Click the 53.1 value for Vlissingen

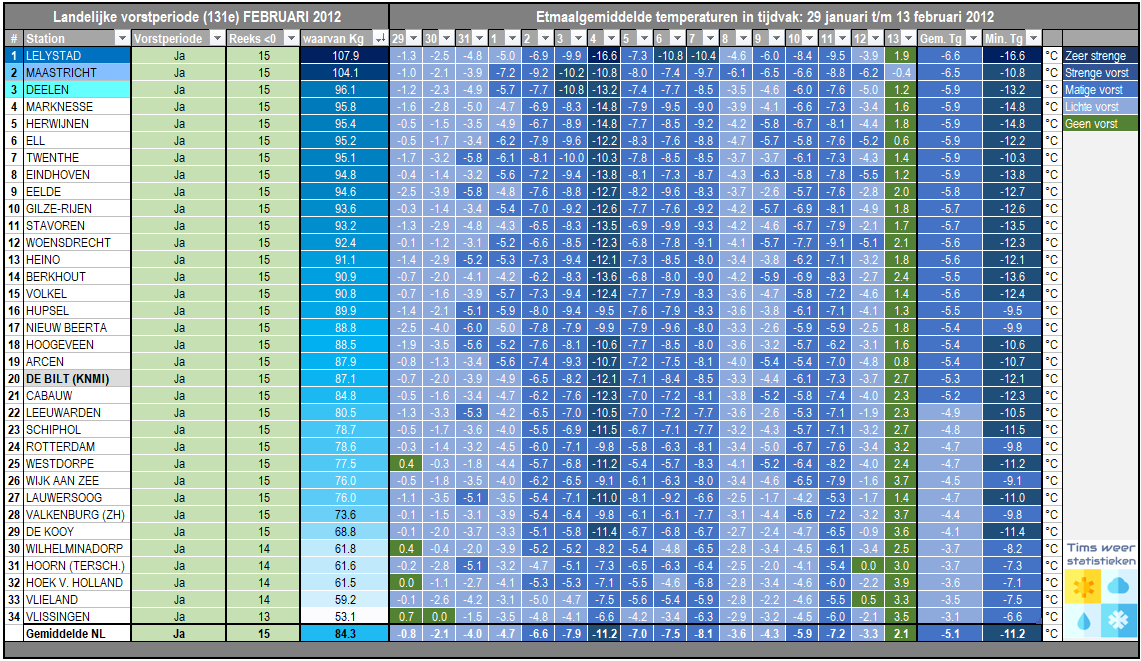pyautogui.click(x=345, y=617)
